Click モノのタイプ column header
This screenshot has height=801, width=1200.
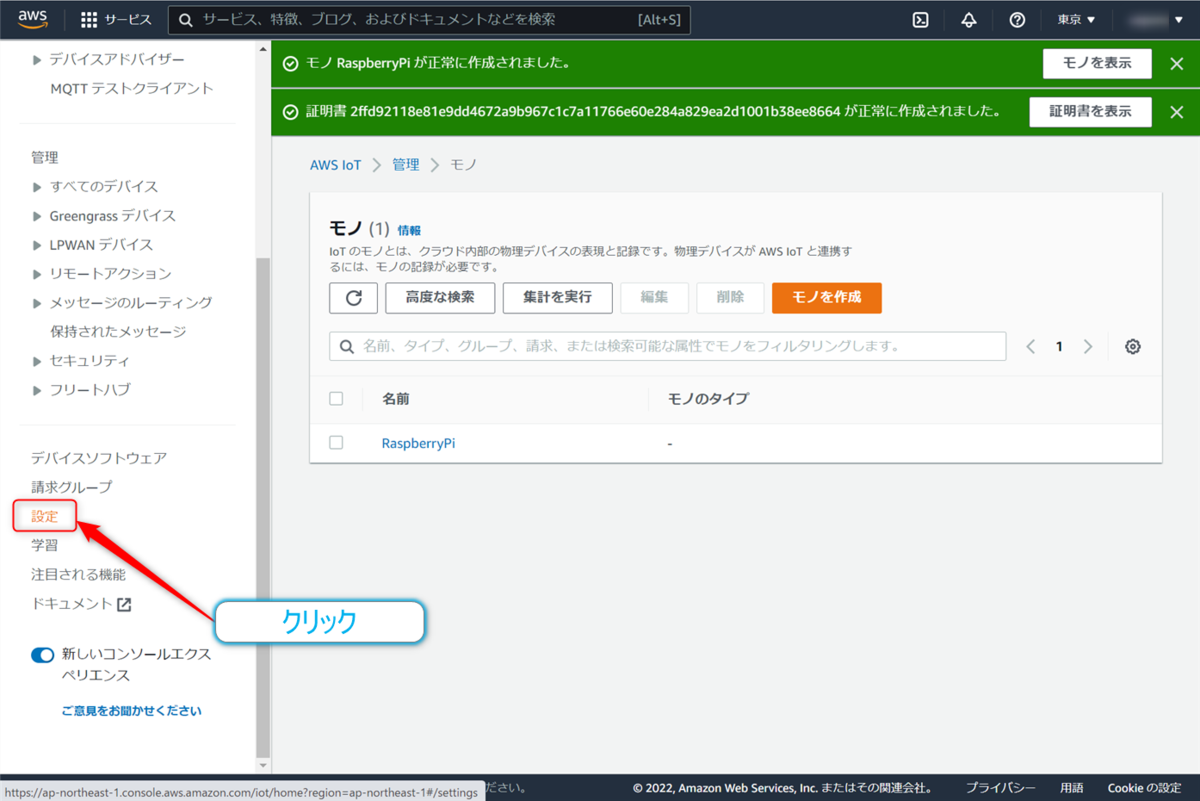(708, 398)
